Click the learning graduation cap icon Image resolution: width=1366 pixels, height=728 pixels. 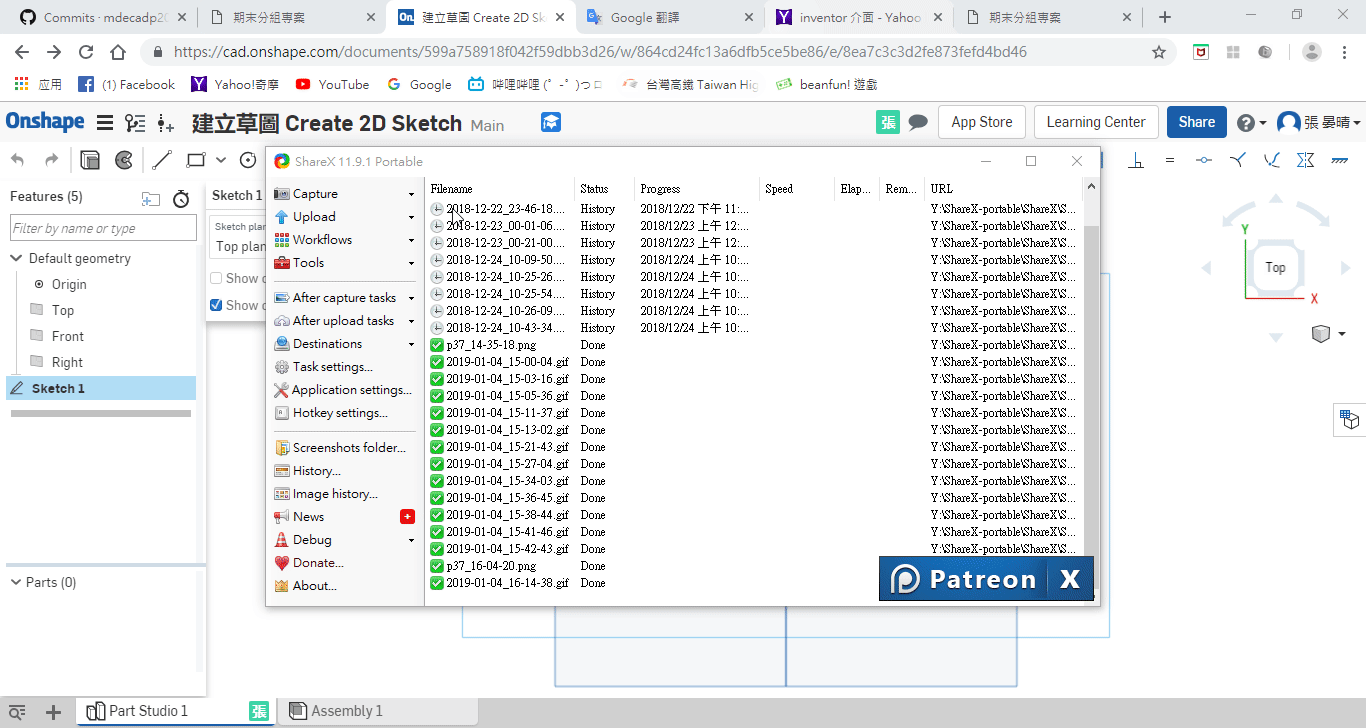pyautogui.click(x=551, y=122)
